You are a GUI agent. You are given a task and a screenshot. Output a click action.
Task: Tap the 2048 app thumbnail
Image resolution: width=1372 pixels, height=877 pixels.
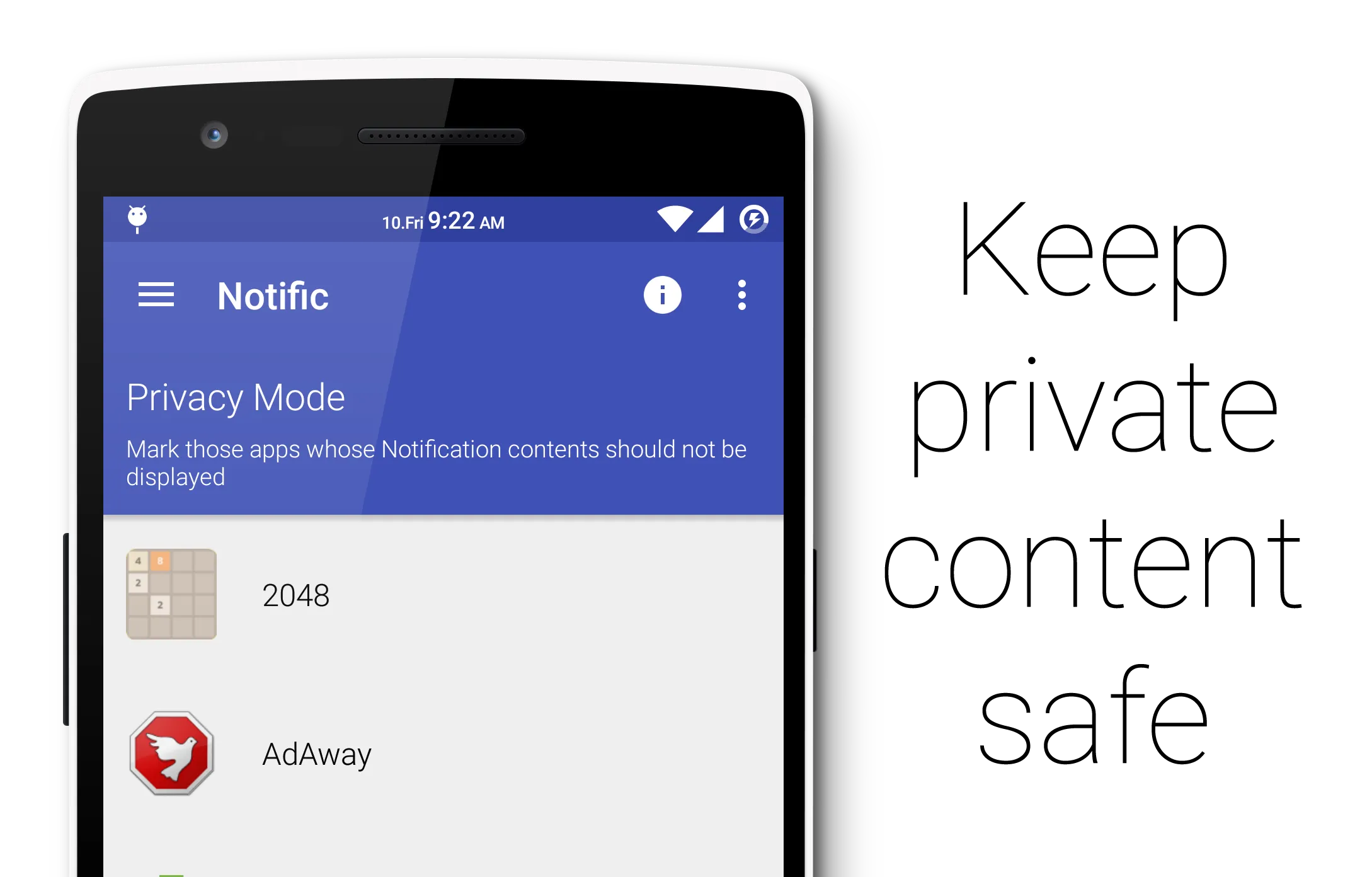171,594
